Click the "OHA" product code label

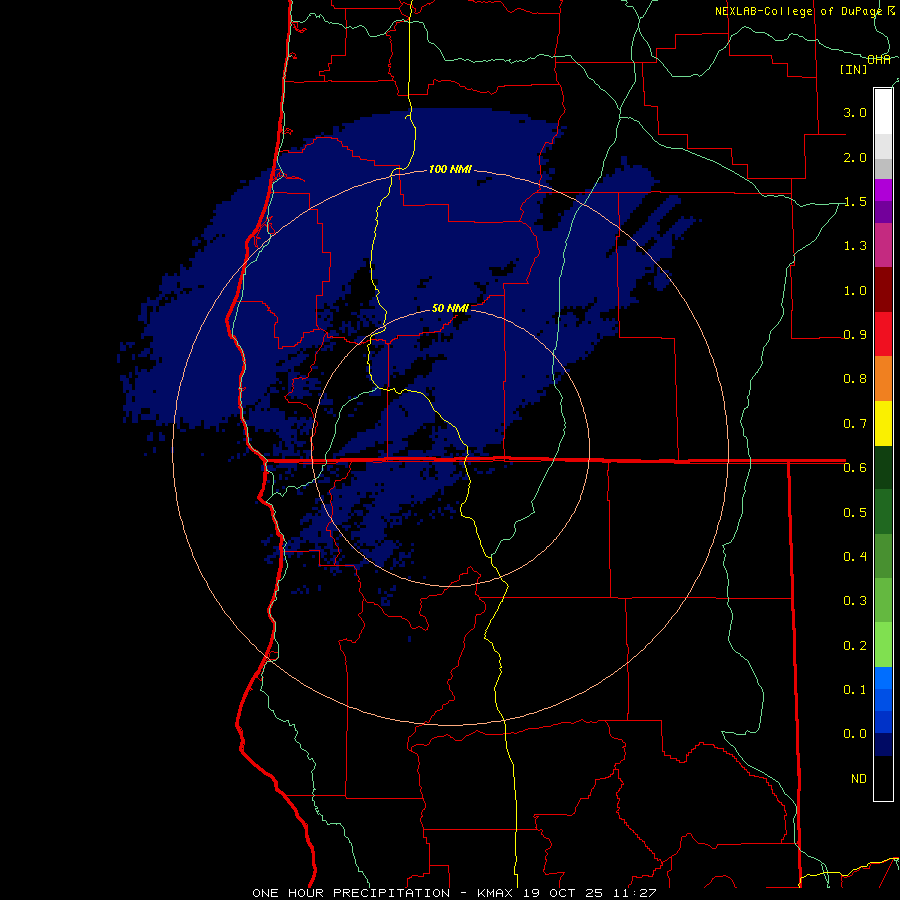click(x=879, y=60)
